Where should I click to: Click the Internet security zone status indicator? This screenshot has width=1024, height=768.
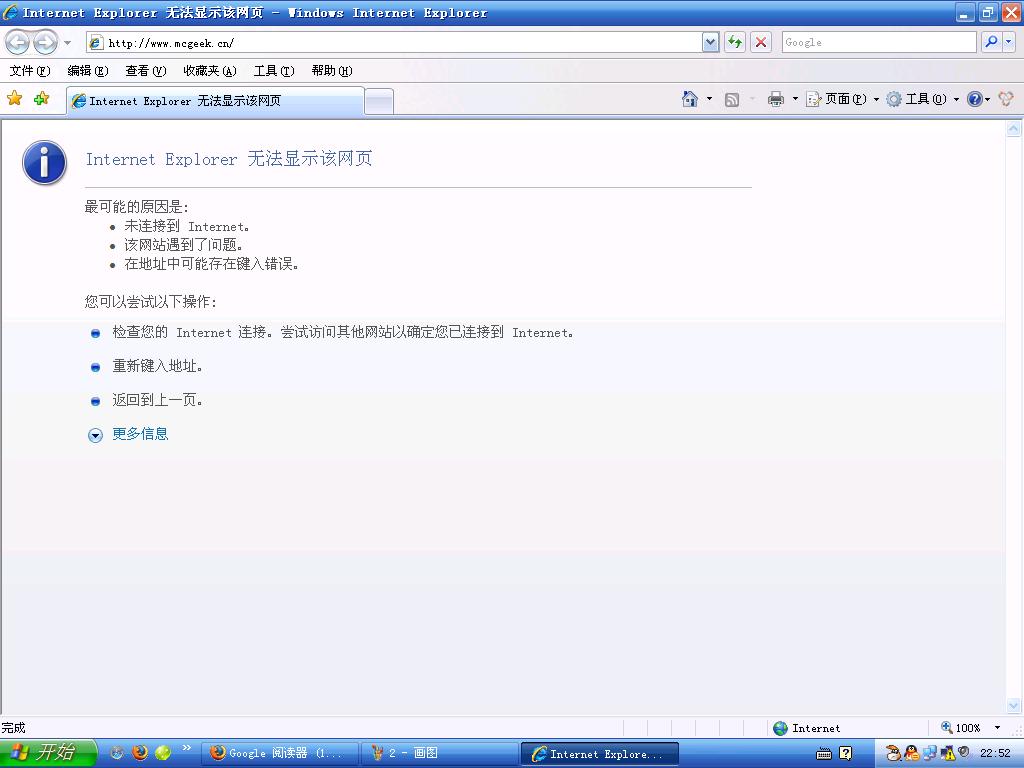click(807, 728)
